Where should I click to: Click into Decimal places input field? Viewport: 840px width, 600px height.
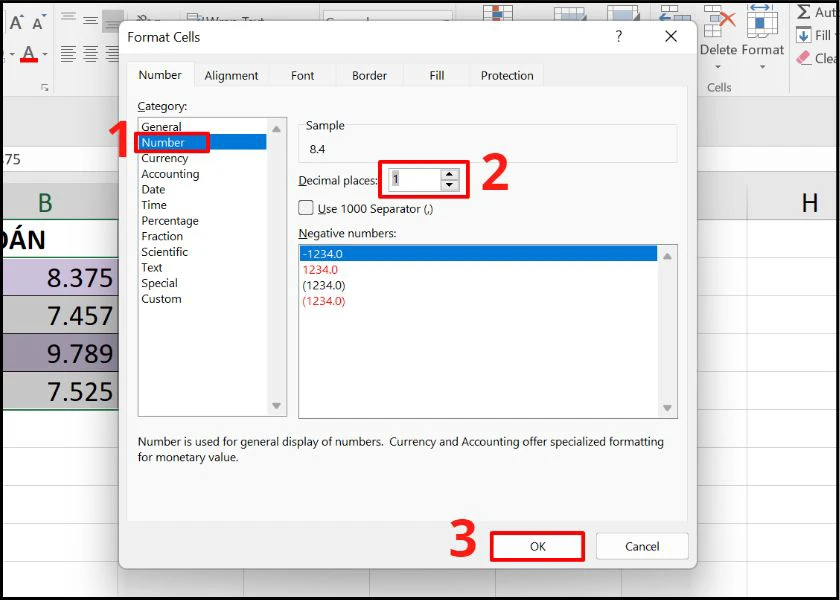416,179
